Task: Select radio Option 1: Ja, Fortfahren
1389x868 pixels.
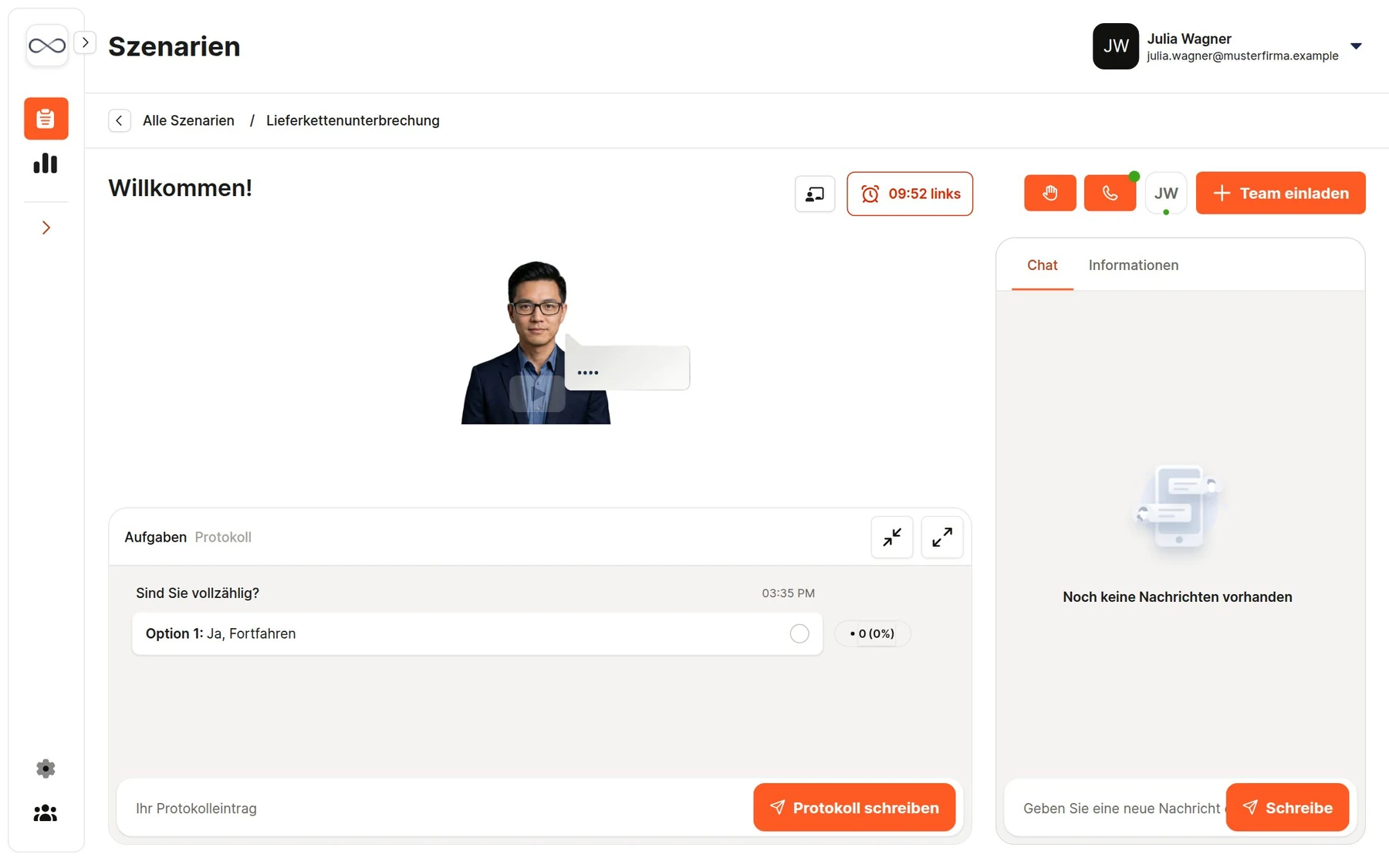Action: tap(799, 633)
